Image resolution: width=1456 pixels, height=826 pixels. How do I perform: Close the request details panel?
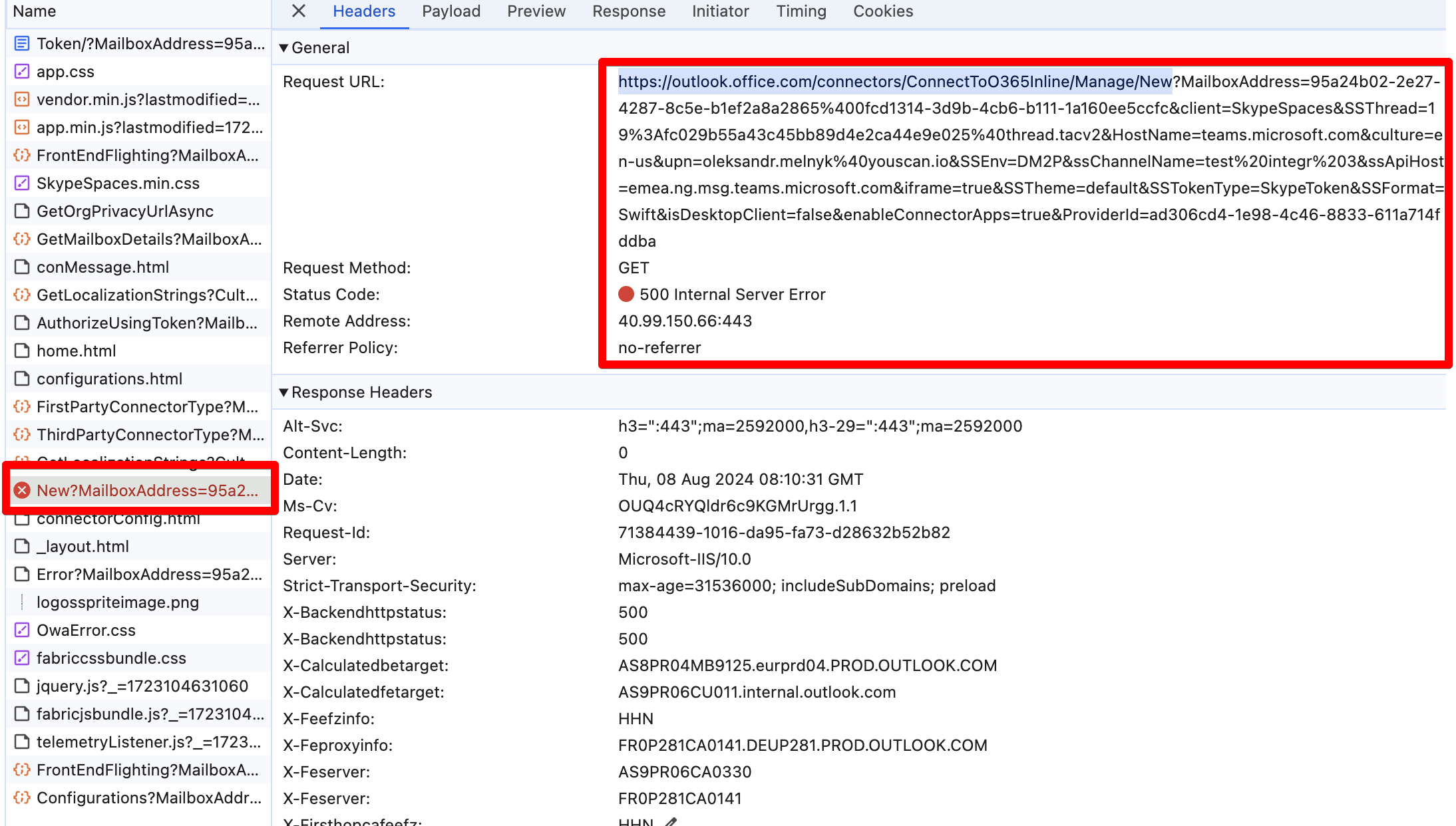299,11
